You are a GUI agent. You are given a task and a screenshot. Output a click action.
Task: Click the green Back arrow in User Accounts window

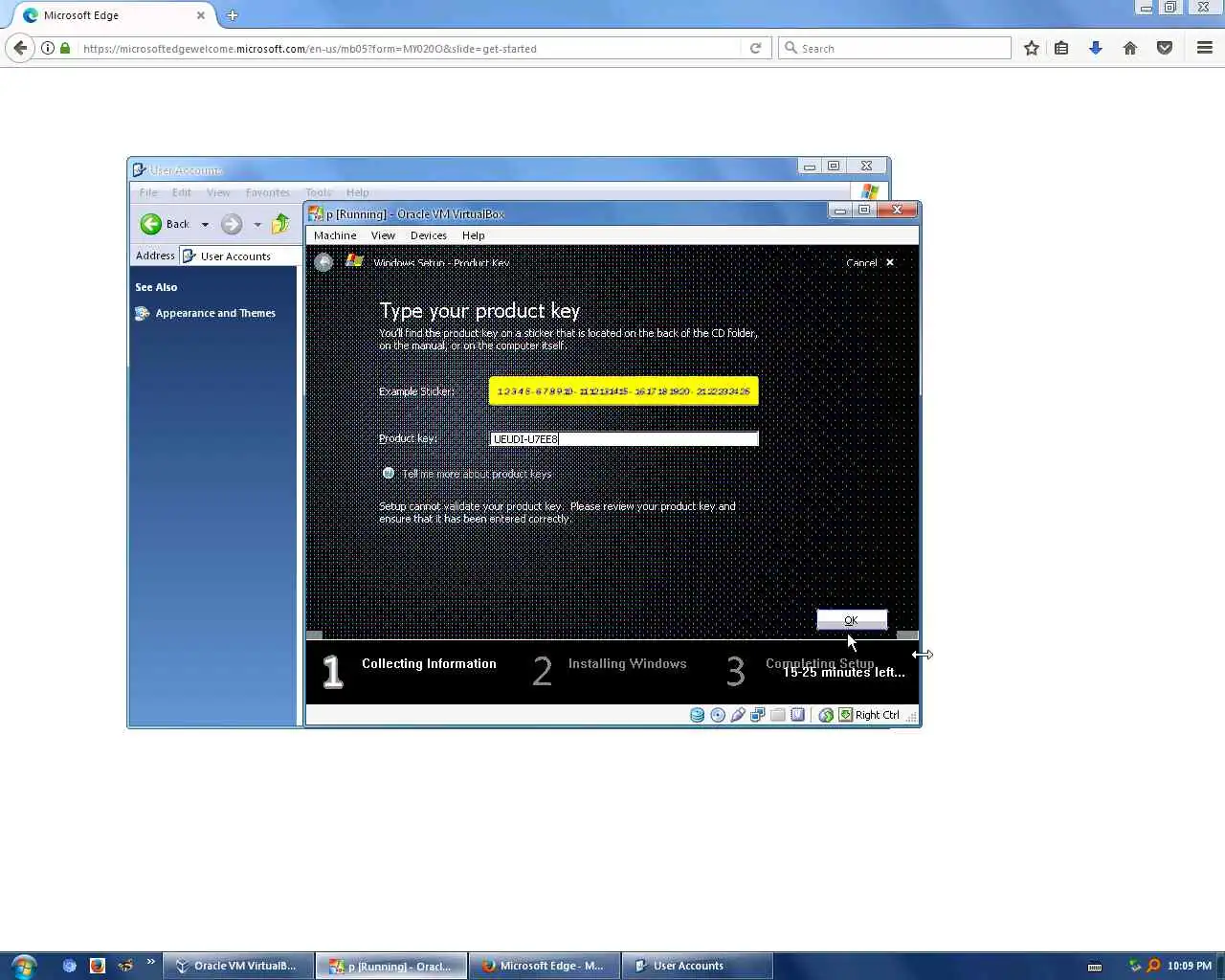tap(151, 224)
